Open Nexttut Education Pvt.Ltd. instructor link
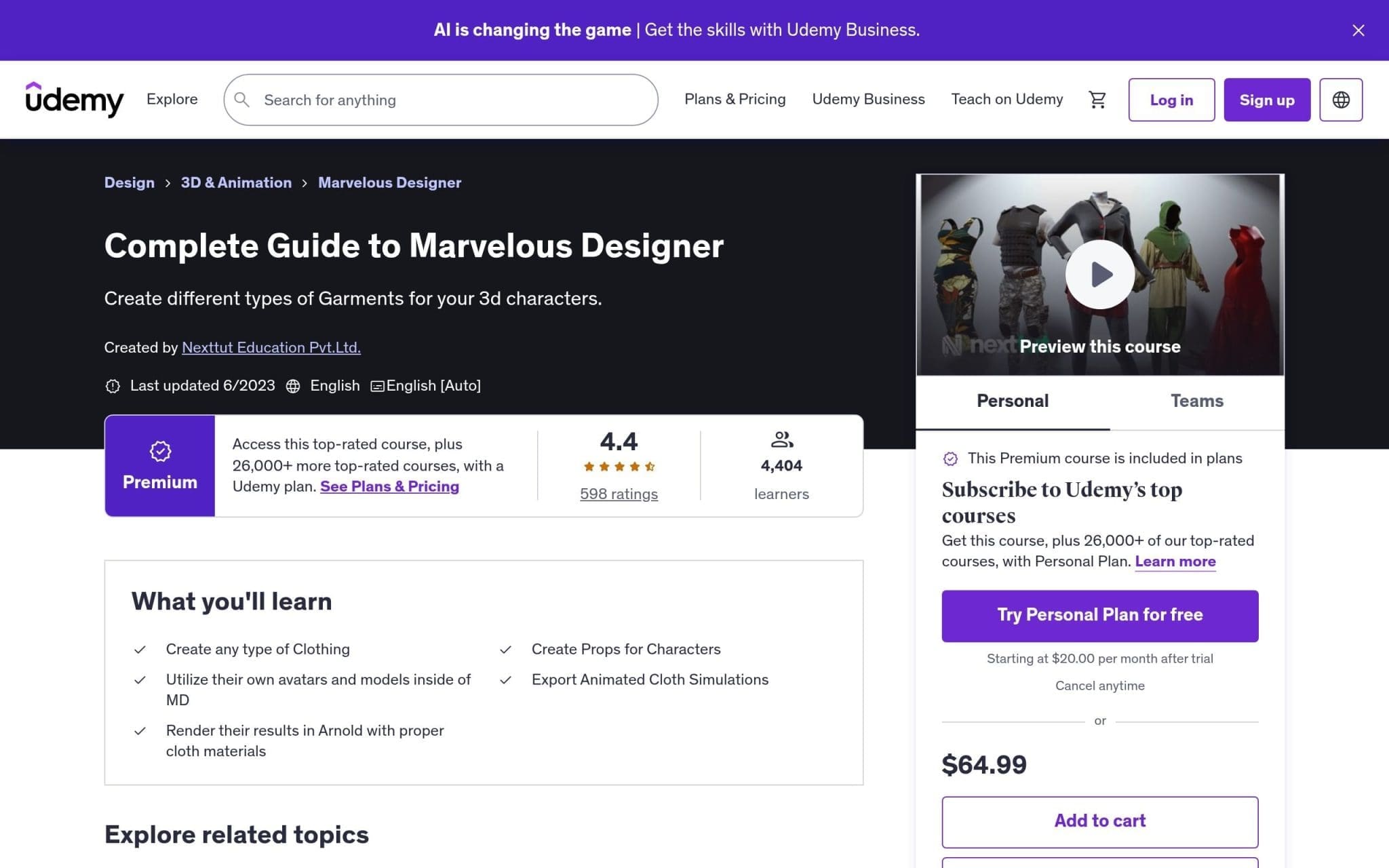This screenshot has width=1389, height=868. coord(271,347)
